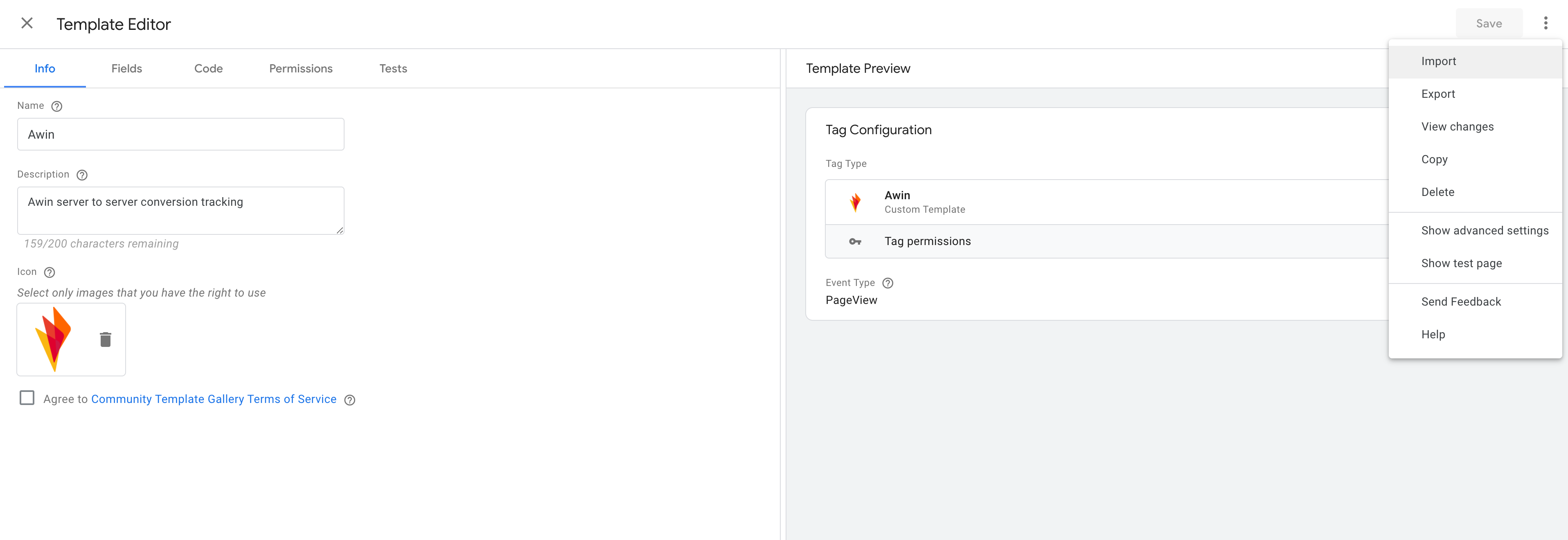Click the help icon next to Description
1568x540 pixels.
click(82, 175)
